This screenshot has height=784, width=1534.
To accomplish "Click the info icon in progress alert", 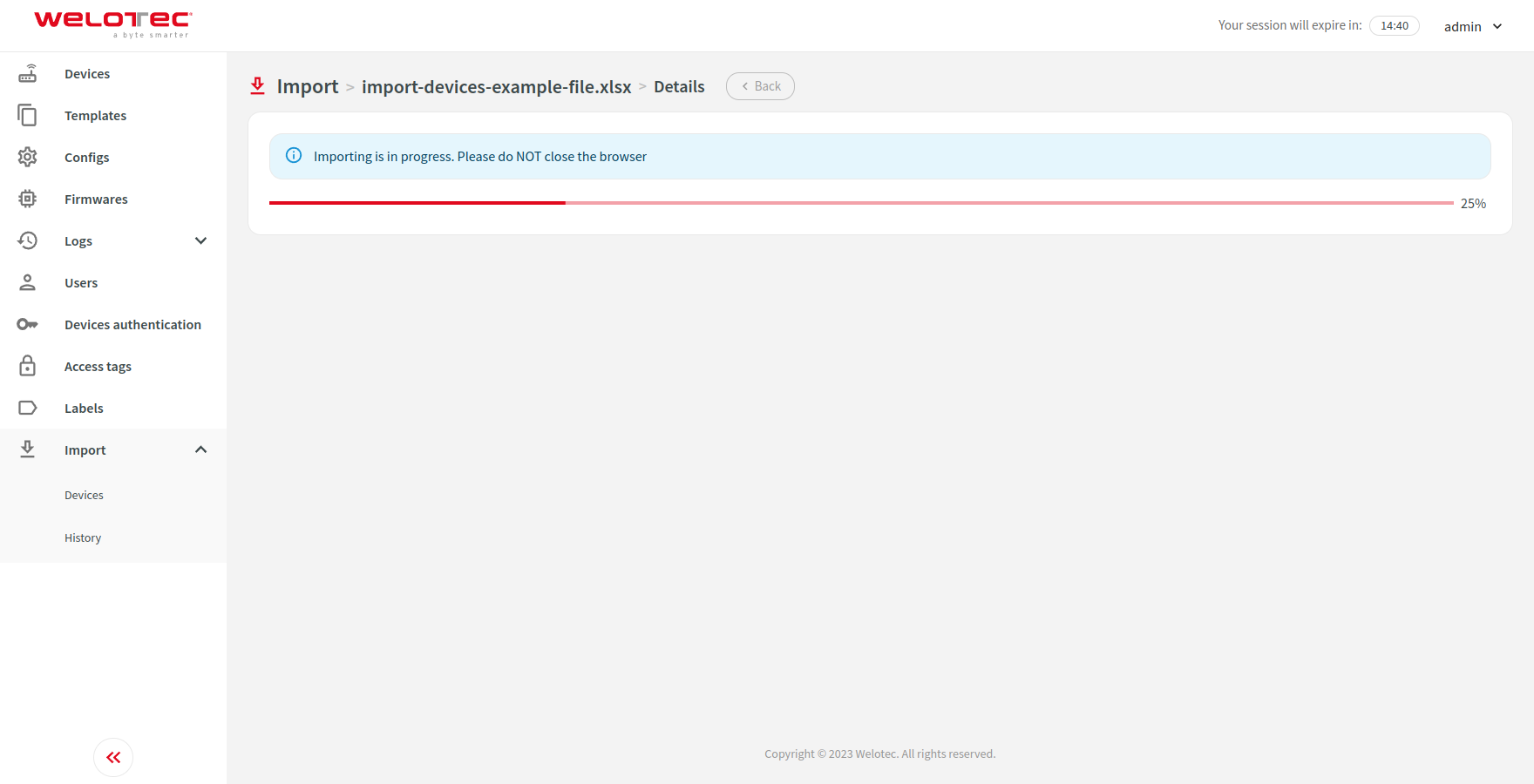I will (294, 156).
